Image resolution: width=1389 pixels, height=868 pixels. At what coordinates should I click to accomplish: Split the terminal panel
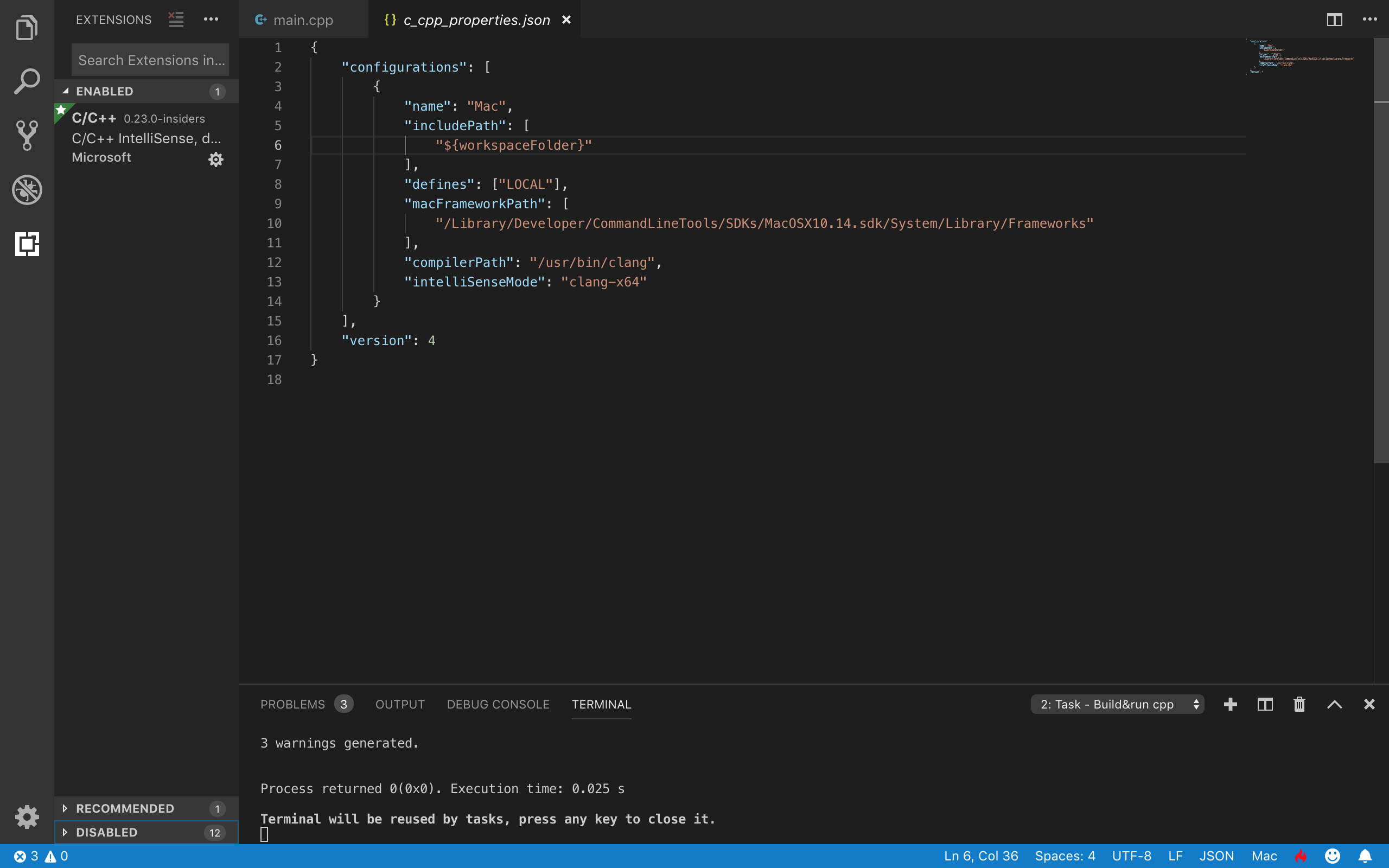(x=1265, y=704)
